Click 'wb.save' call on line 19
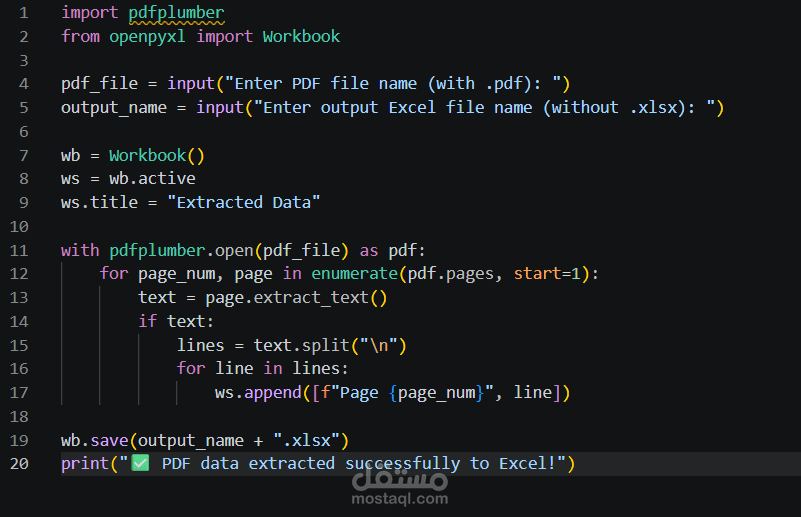801x517 pixels. (95, 440)
